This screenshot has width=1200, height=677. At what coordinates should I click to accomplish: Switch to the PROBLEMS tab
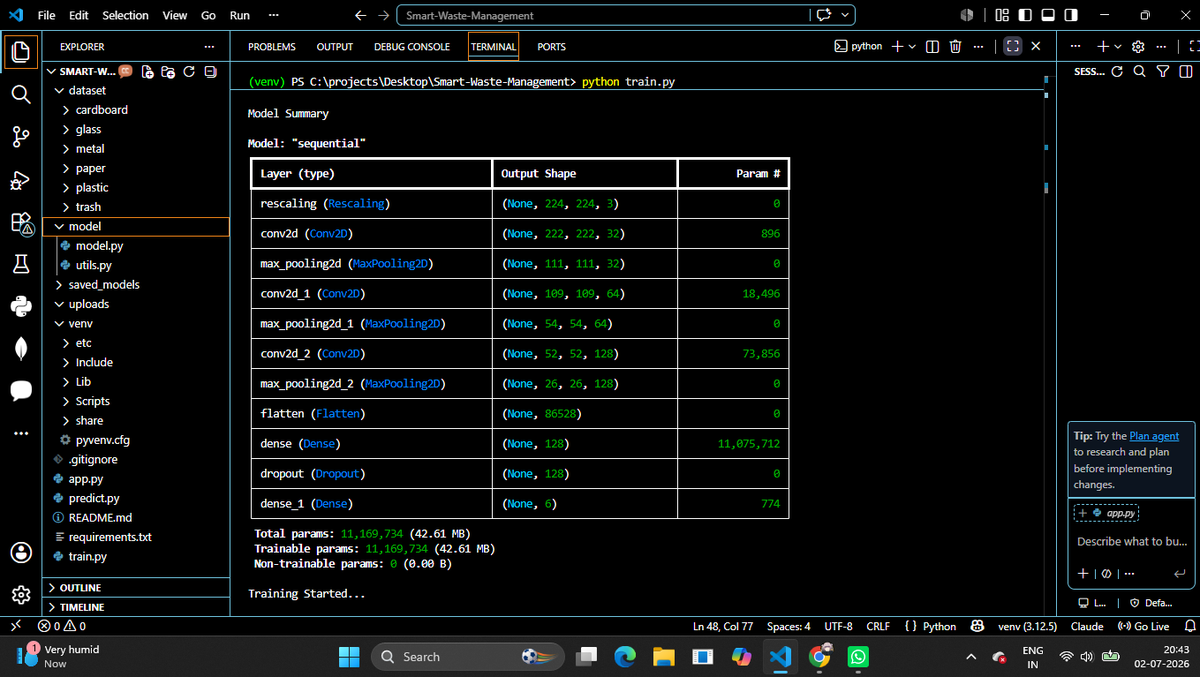point(272,47)
